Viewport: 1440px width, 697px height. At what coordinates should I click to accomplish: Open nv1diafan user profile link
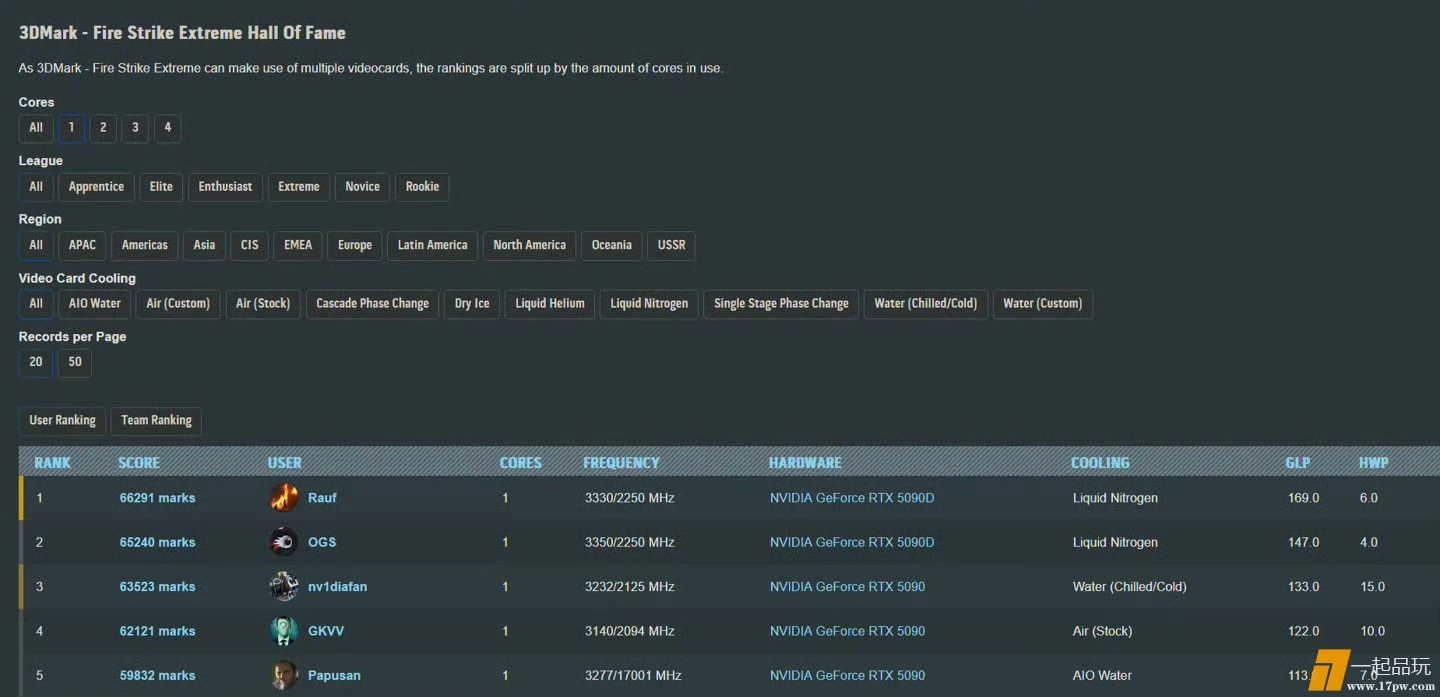pyautogui.click(x=337, y=587)
